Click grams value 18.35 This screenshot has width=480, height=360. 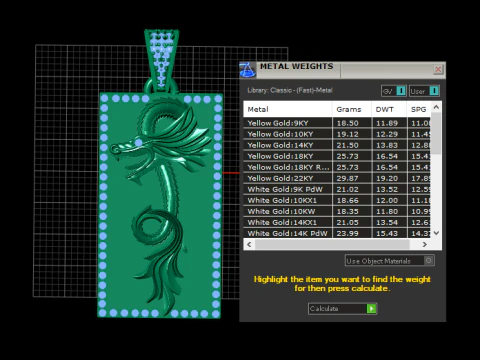point(347,211)
